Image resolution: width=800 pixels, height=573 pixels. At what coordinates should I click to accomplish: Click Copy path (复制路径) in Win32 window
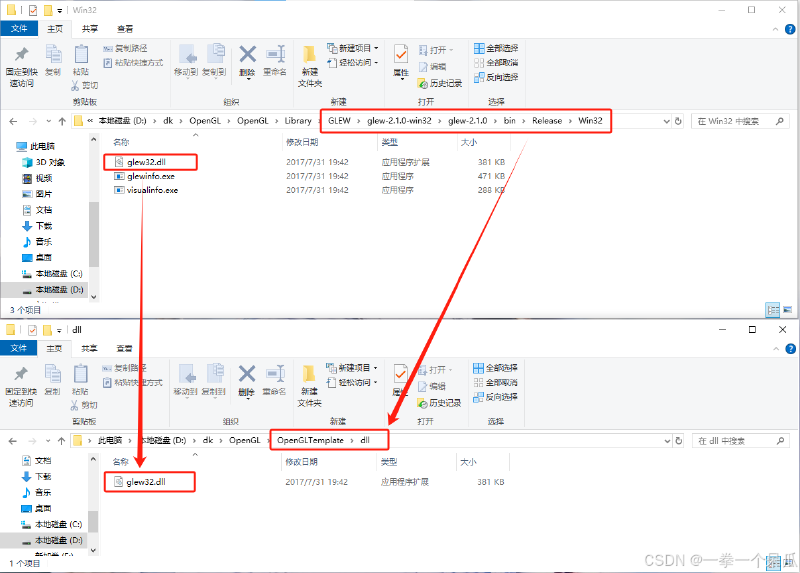point(126,48)
